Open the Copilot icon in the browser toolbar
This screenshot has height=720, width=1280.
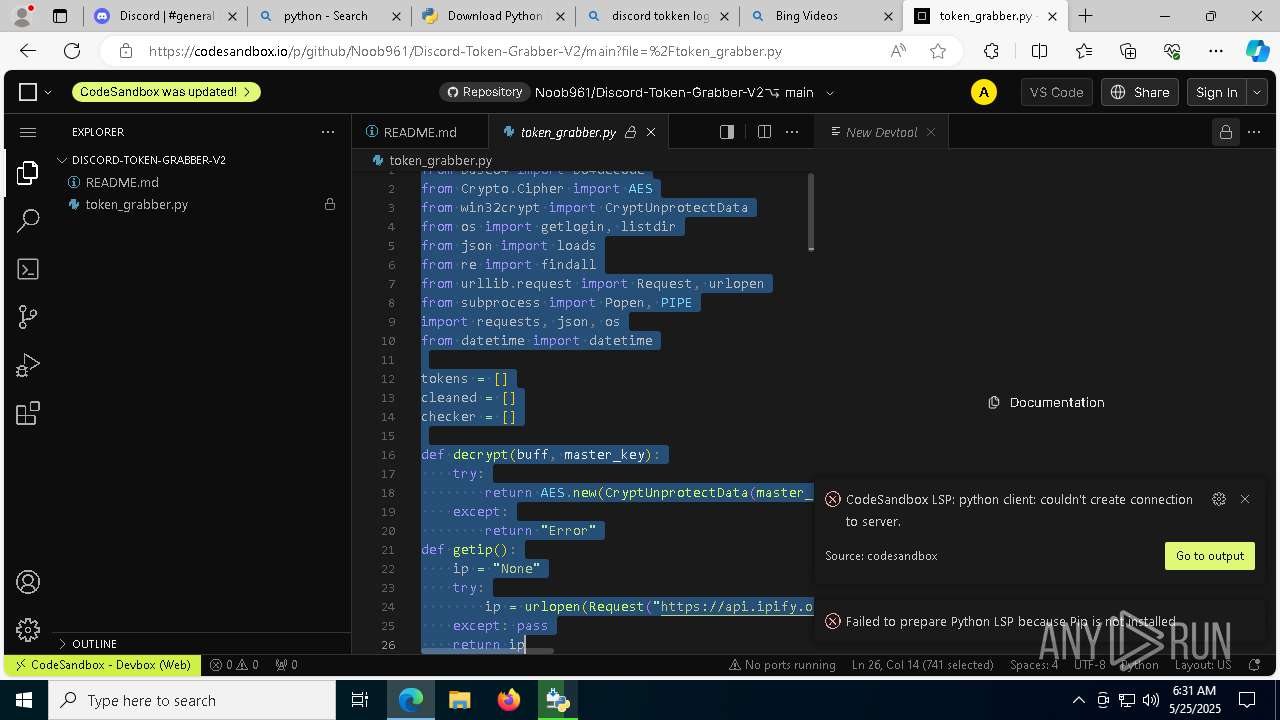(x=1257, y=51)
